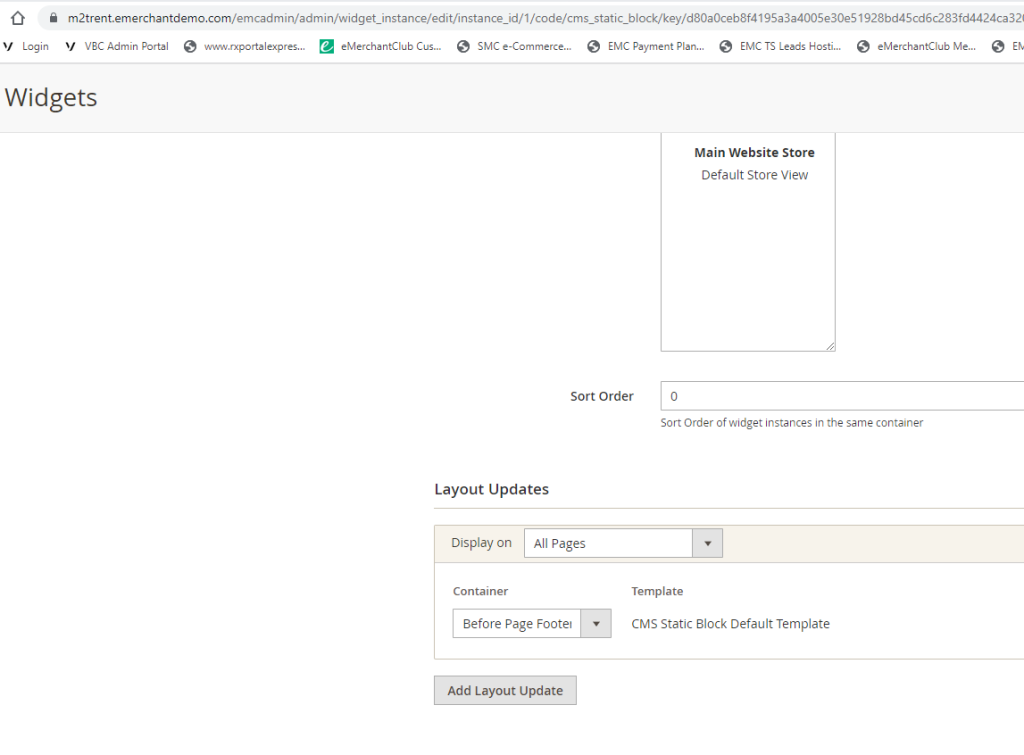Open the VBC Admin Portal bookmark

pos(117,46)
